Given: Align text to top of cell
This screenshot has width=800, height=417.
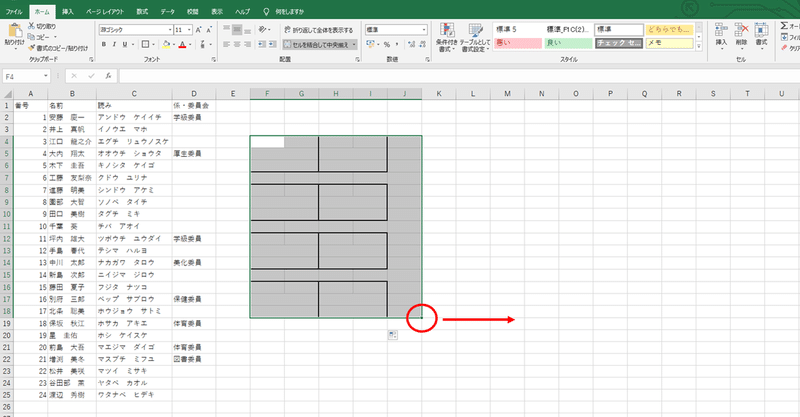Looking at the screenshot, I should [x=227, y=30].
